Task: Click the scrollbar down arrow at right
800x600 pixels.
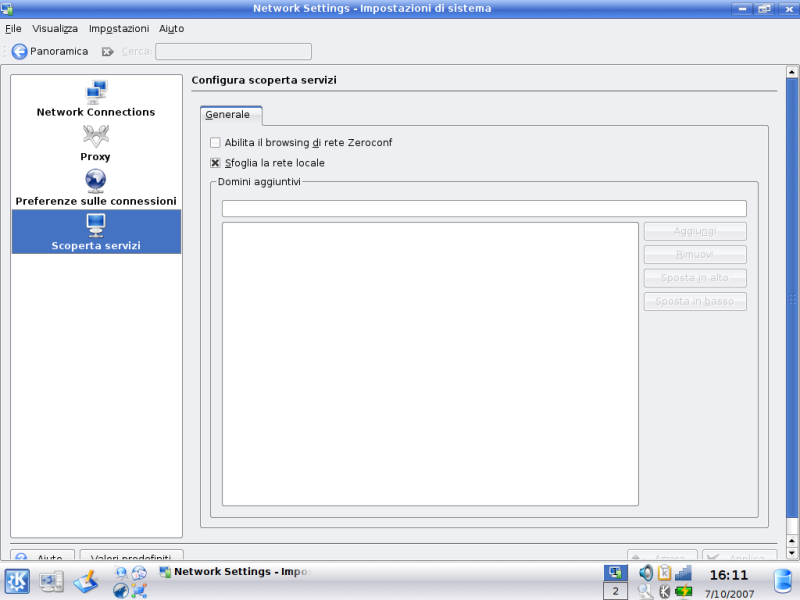Action: pyautogui.click(x=793, y=552)
